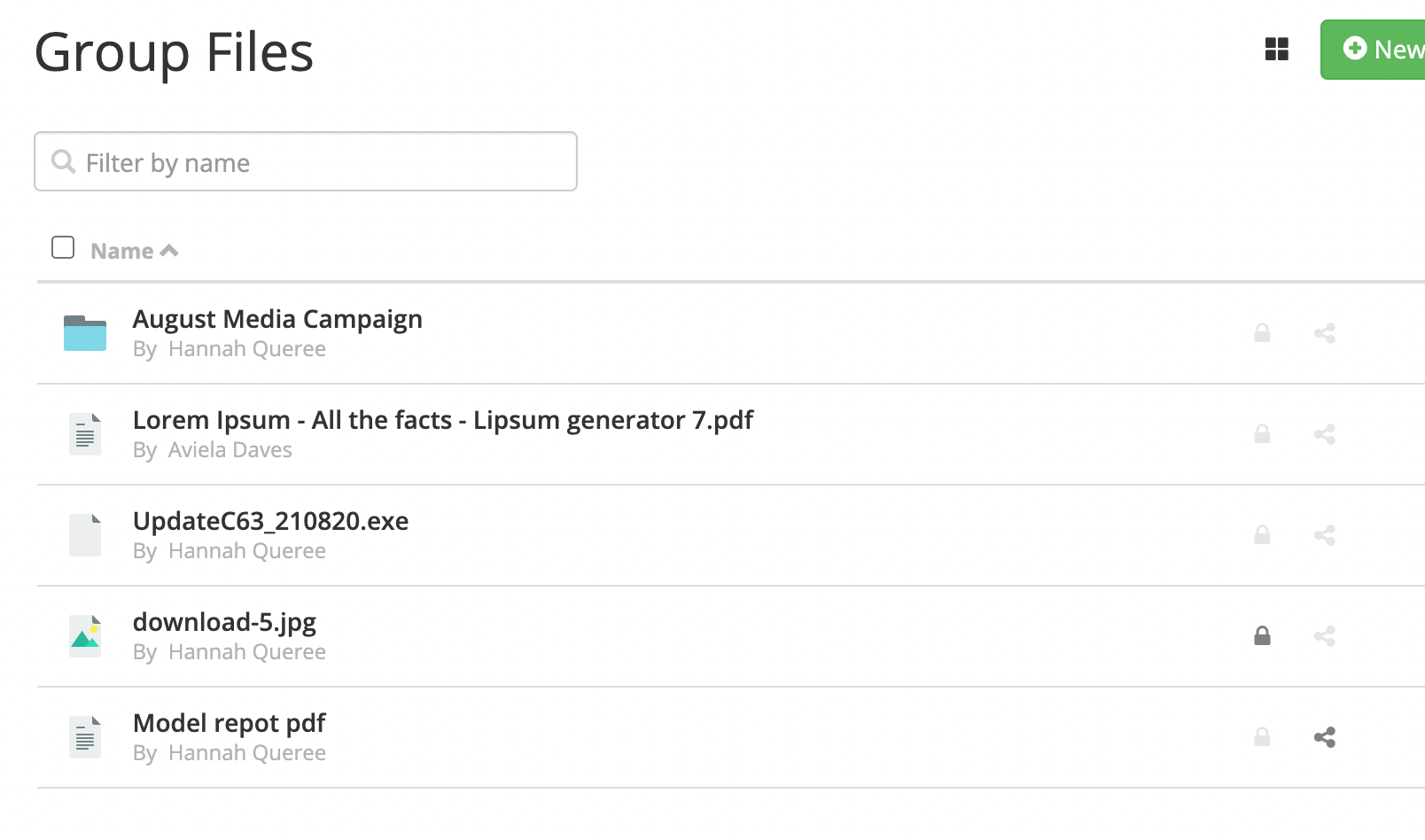This screenshot has width=1425, height=840.
Task: Open Model repot pdf document
Action: (x=229, y=724)
